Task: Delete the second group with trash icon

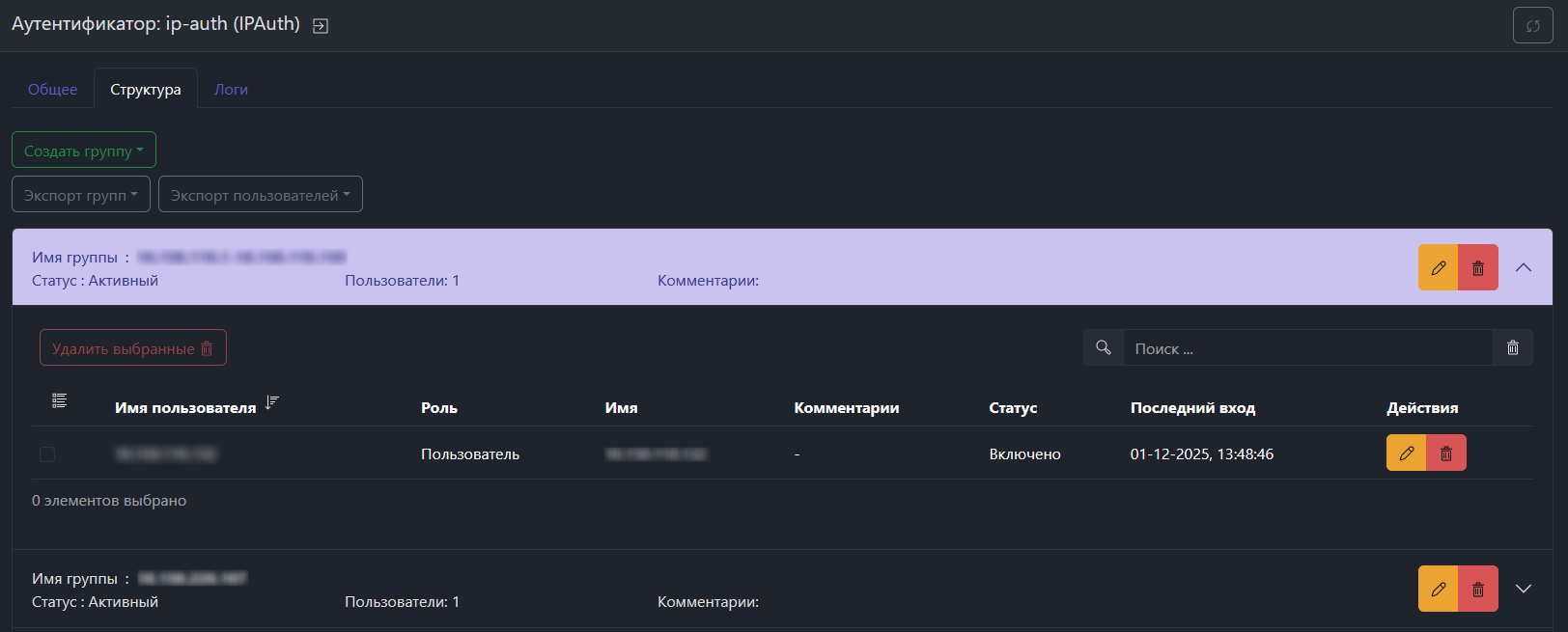Action: [1478, 589]
